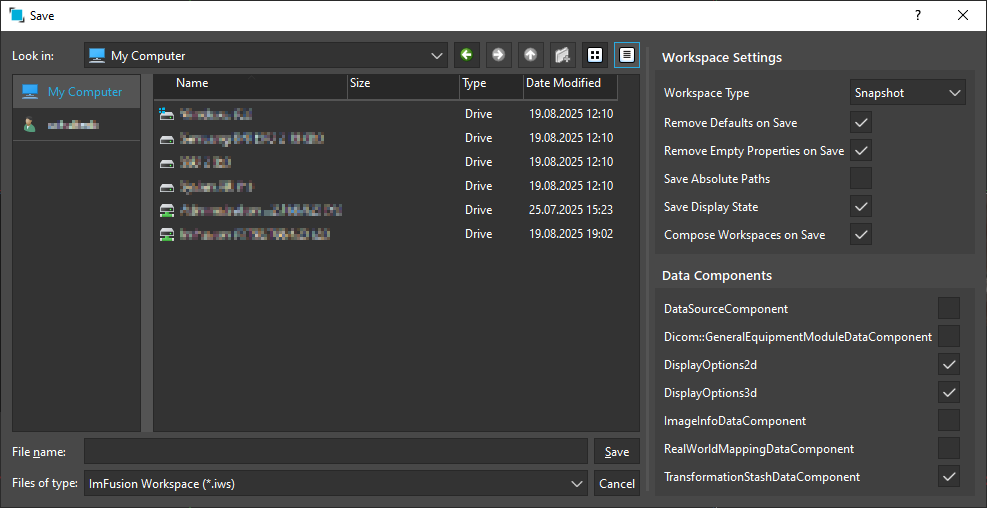
Task: Uncheck TransformationStashDataComponent checkbox
Action: coord(949,477)
